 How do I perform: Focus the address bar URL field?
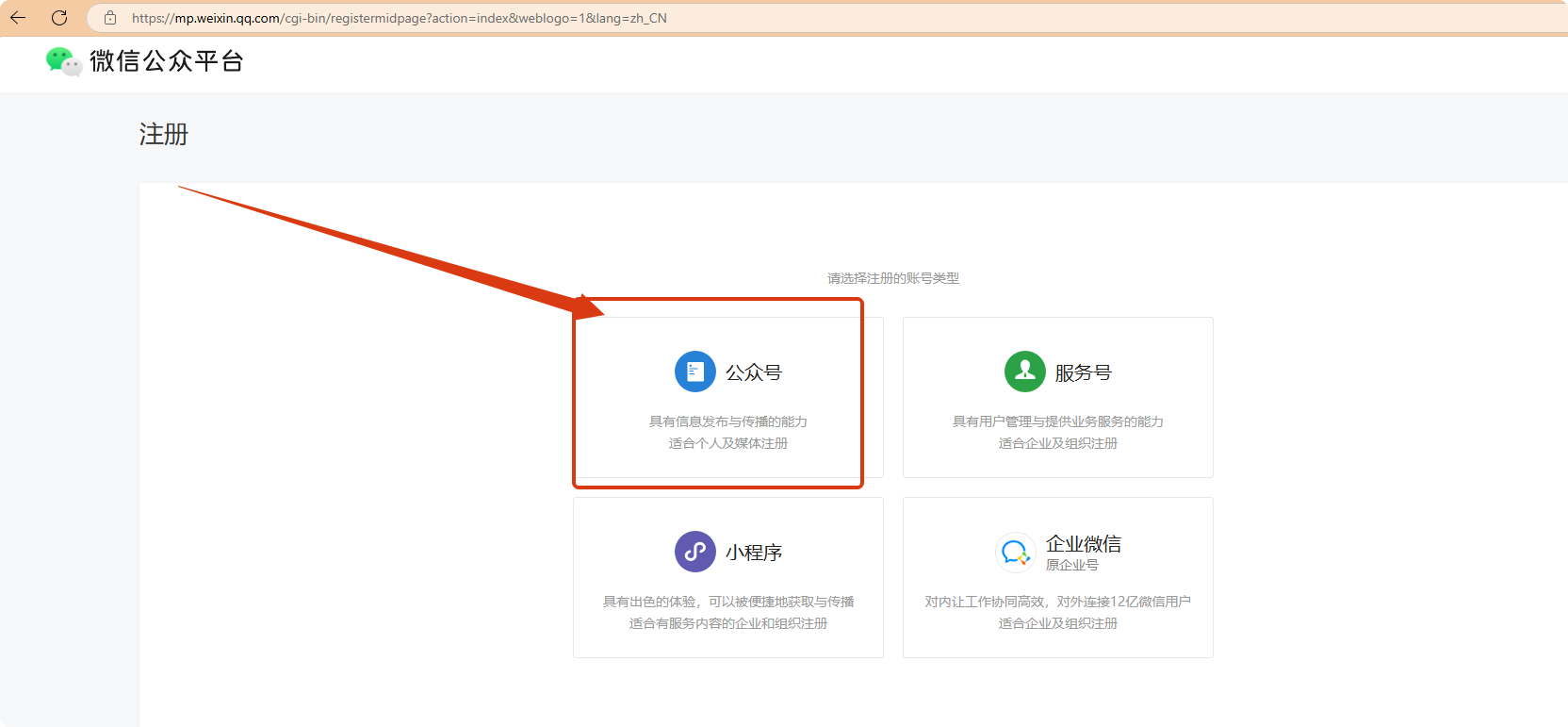pos(829,18)
